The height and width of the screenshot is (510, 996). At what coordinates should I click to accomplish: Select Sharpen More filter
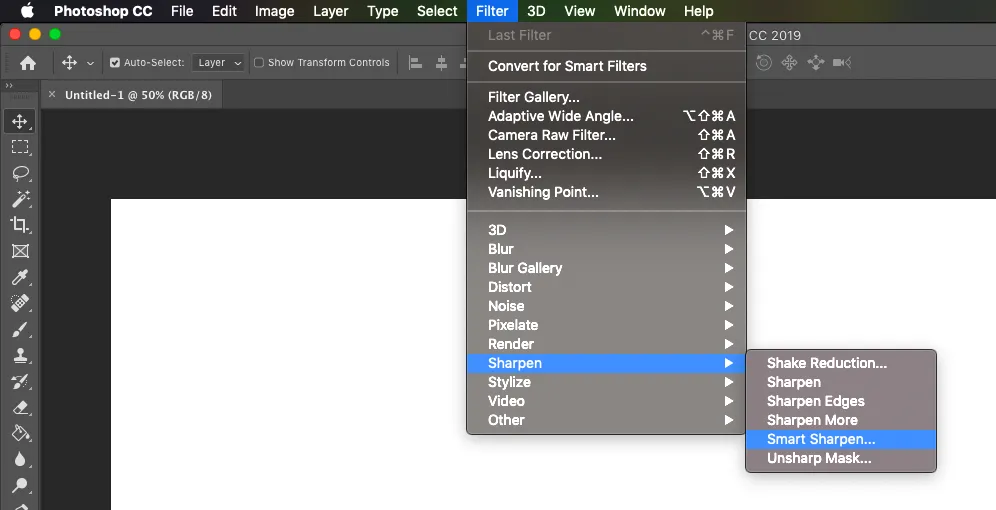pyautogui.click(x=841, y=420)
